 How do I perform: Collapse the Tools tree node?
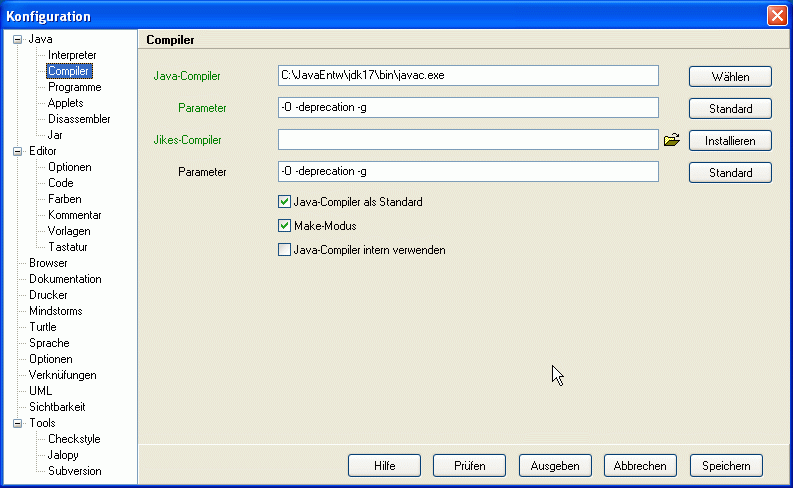pyautogui.click(x=18, y=423)
